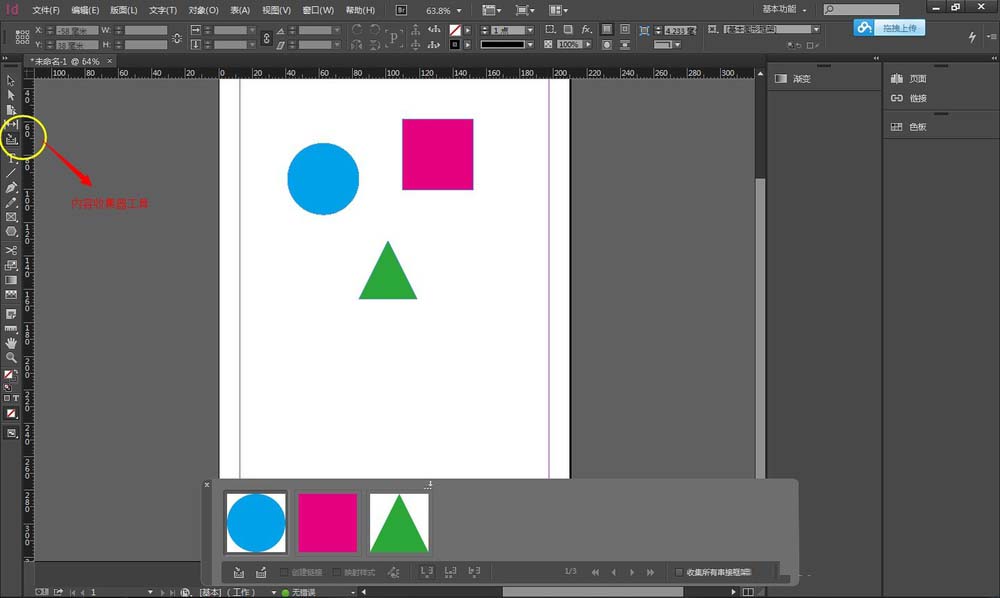Open the stroke weight dropdown
The width and height of the screenshot is (1000, 598).
[x=529, y=30]
